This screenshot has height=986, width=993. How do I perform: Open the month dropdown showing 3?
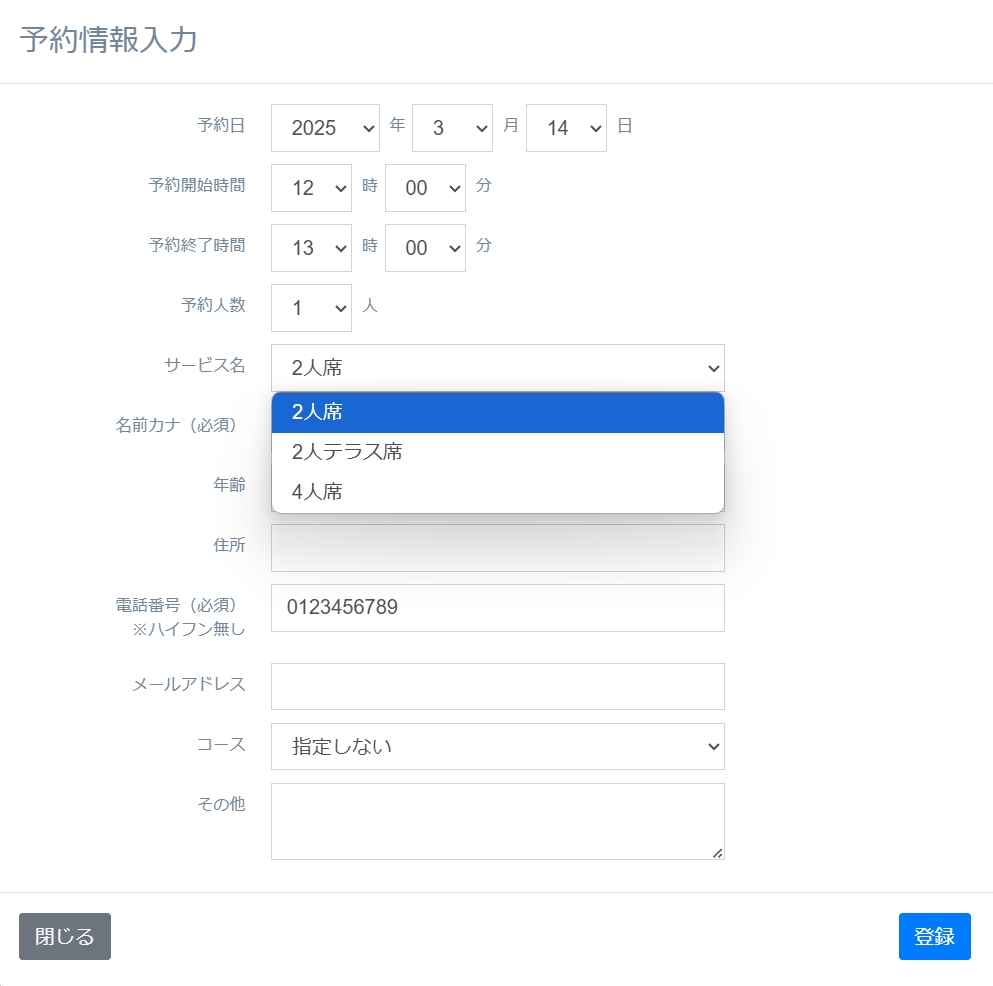point(452,127)
